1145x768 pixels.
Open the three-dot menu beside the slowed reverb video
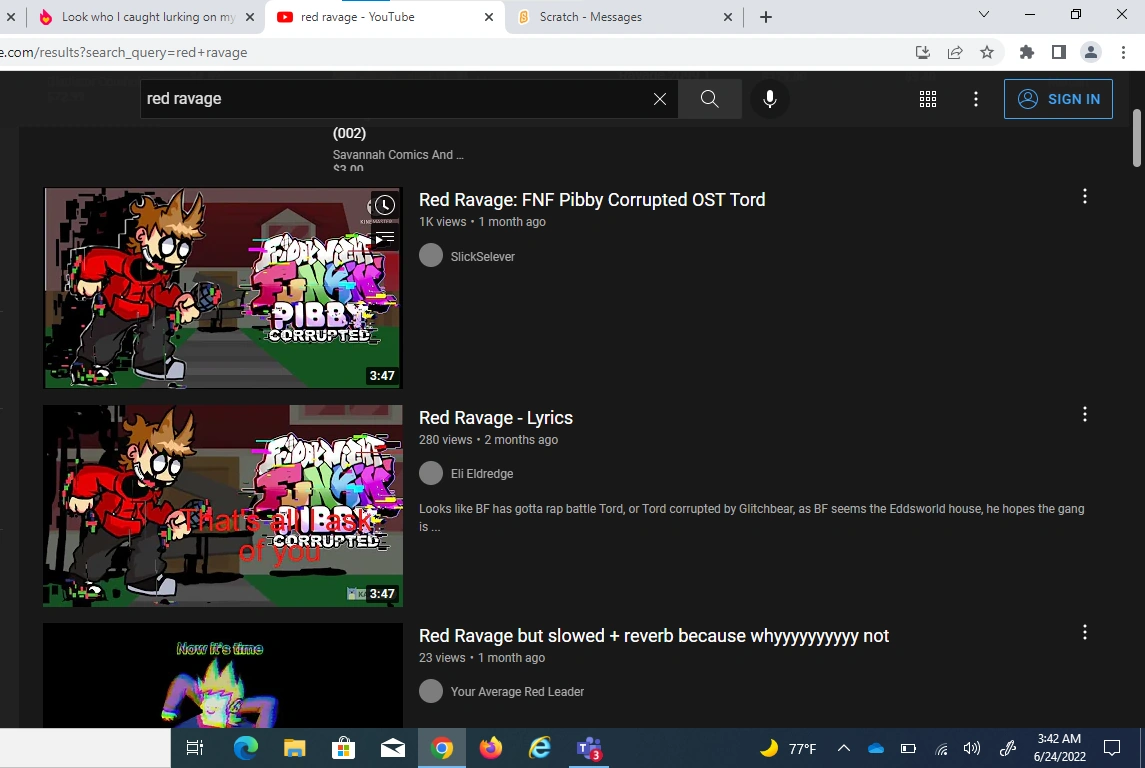tap(1084, 631)
